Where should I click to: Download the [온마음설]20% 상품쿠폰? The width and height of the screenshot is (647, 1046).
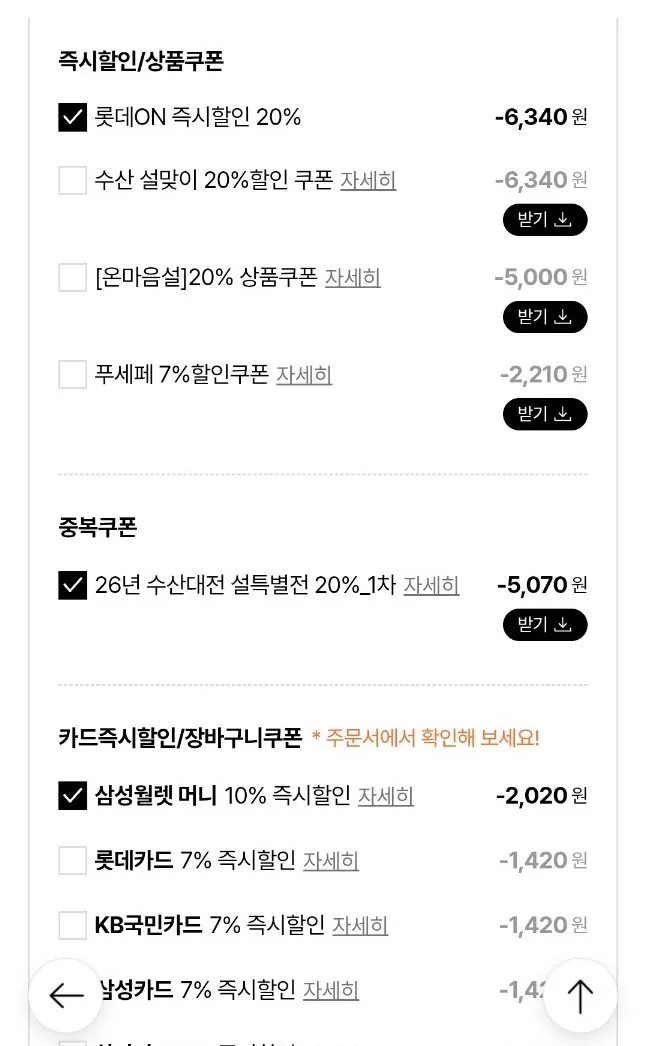tap(545, 317)
